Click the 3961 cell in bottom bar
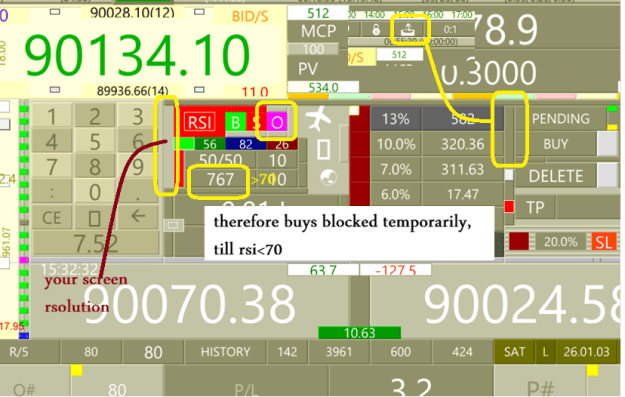The height and width of the screenshot is (397, 625). coord(339,352)
